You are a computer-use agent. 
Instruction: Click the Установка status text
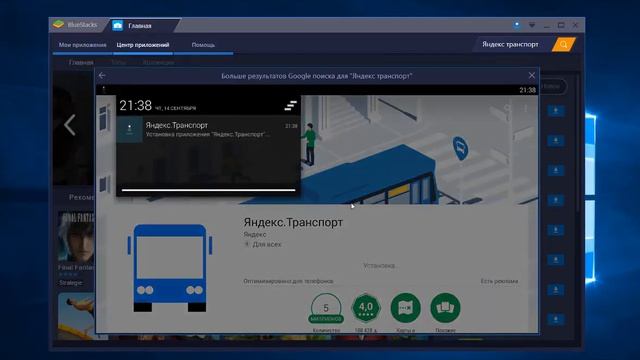click(379, 265)
